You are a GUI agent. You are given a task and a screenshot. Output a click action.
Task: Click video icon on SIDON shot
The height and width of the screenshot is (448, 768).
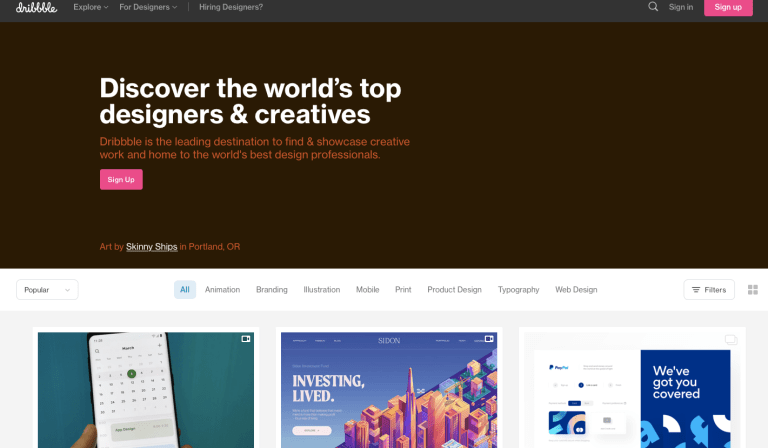[489, 339]
